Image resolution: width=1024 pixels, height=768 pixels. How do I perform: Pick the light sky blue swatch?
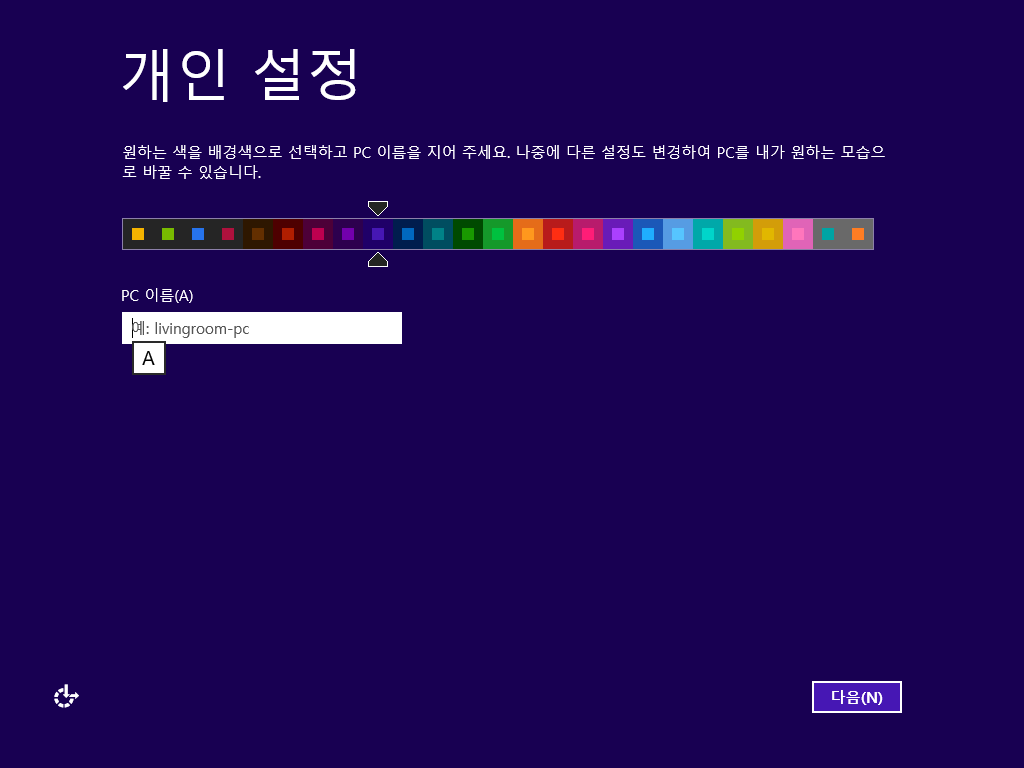[679, 234]
